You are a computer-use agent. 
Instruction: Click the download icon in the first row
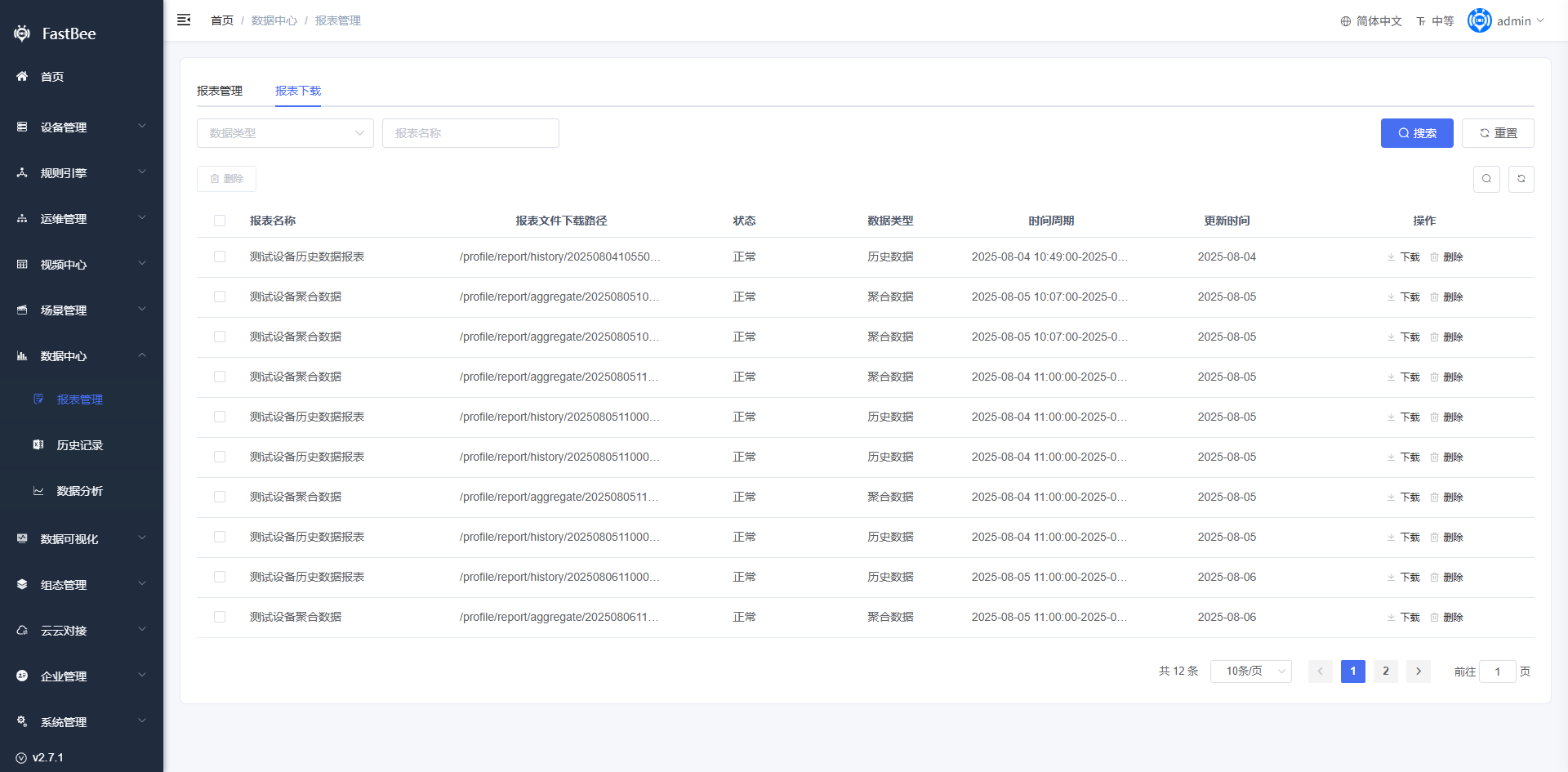click(x=1391, y=257)
